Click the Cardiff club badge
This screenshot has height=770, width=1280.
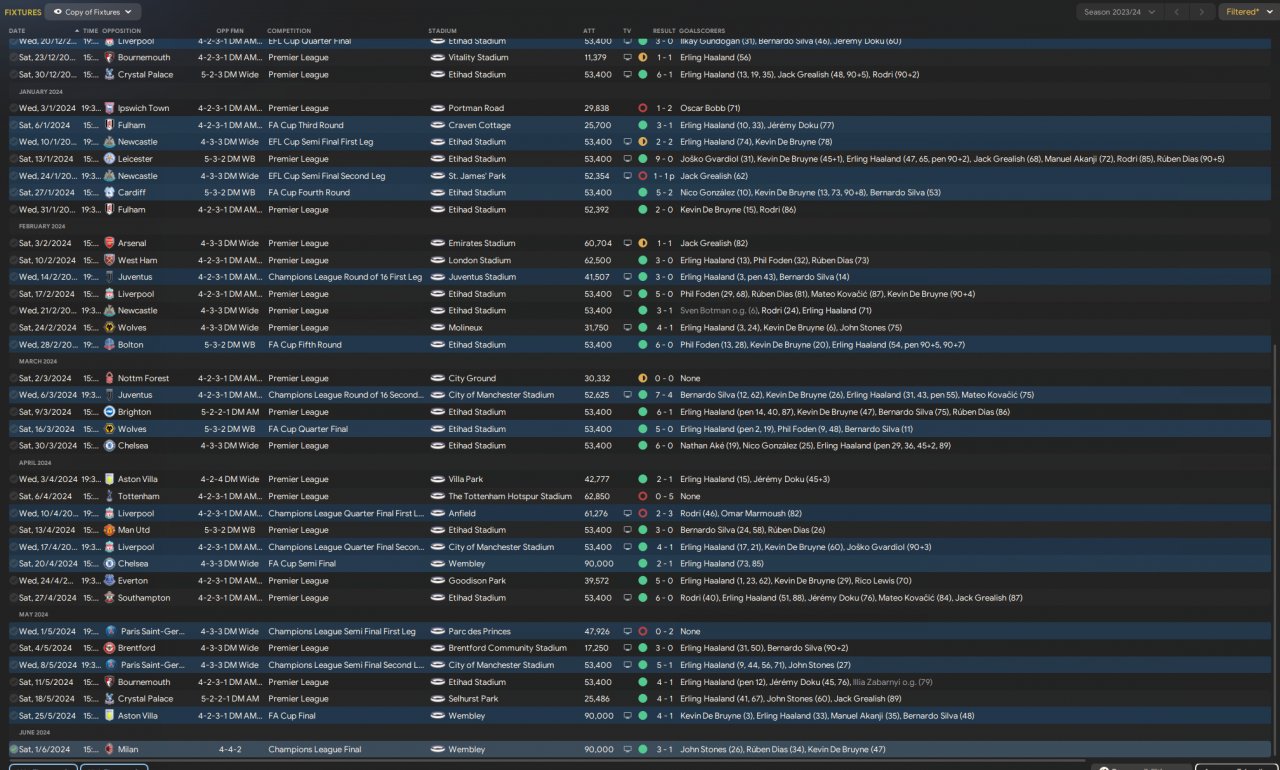pos(110,193)
